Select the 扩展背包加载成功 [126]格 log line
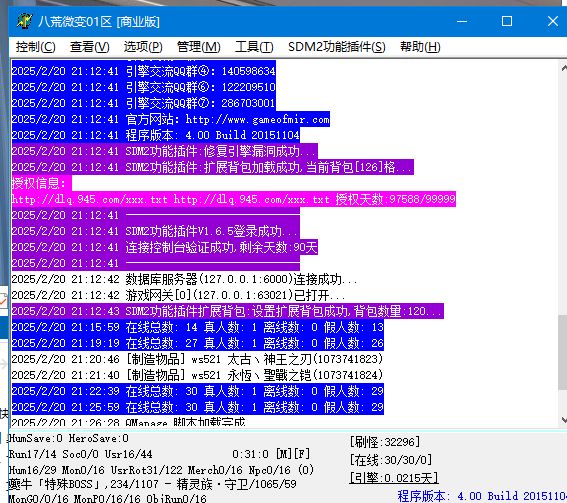567x503 pixels. [x=213, y=167]
